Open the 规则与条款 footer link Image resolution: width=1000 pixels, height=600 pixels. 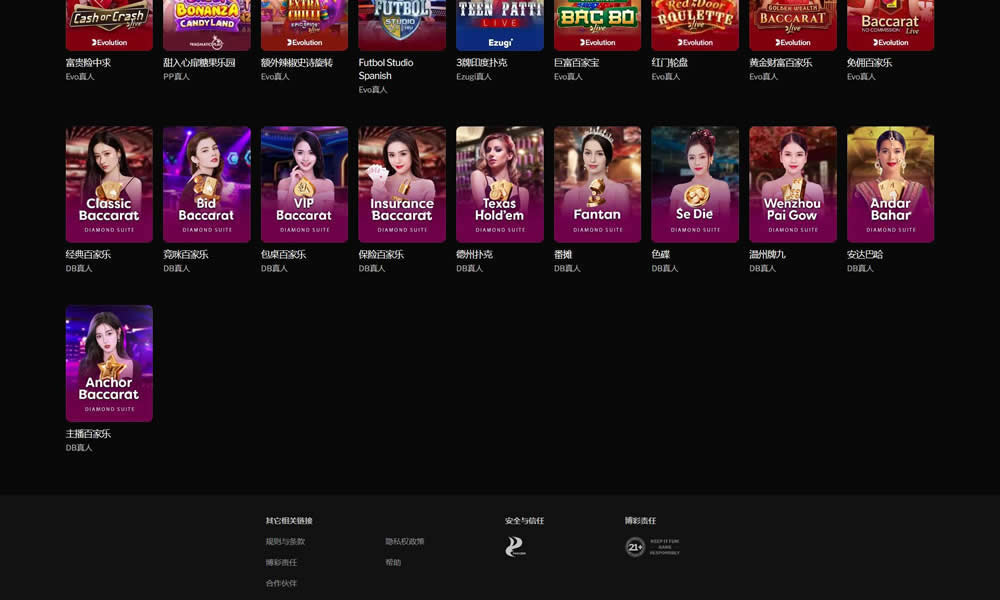point(285,541)
